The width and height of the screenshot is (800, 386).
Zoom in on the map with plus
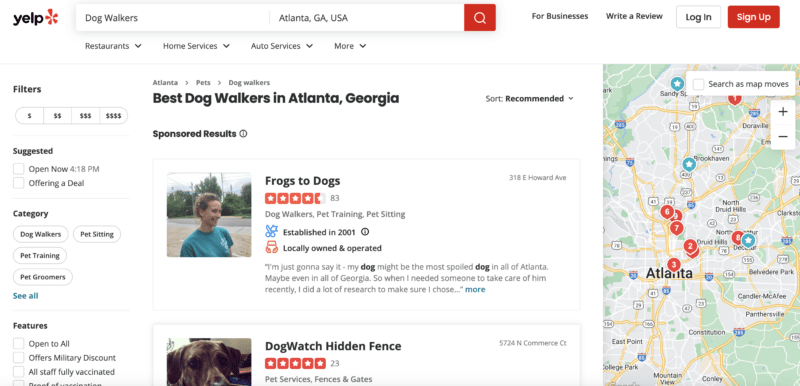coord(783,112)
